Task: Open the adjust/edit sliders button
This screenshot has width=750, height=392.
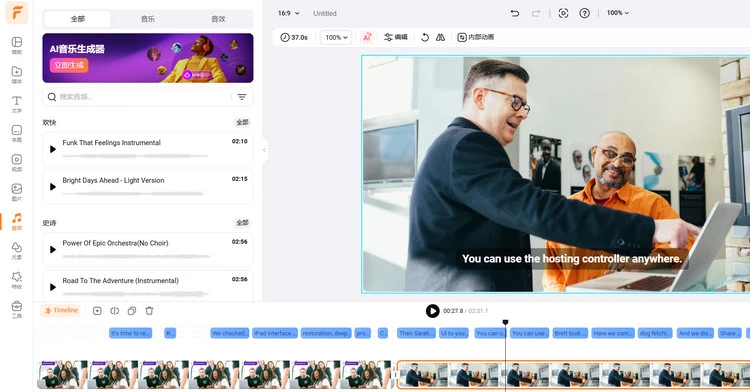Action: click(396, 37)
